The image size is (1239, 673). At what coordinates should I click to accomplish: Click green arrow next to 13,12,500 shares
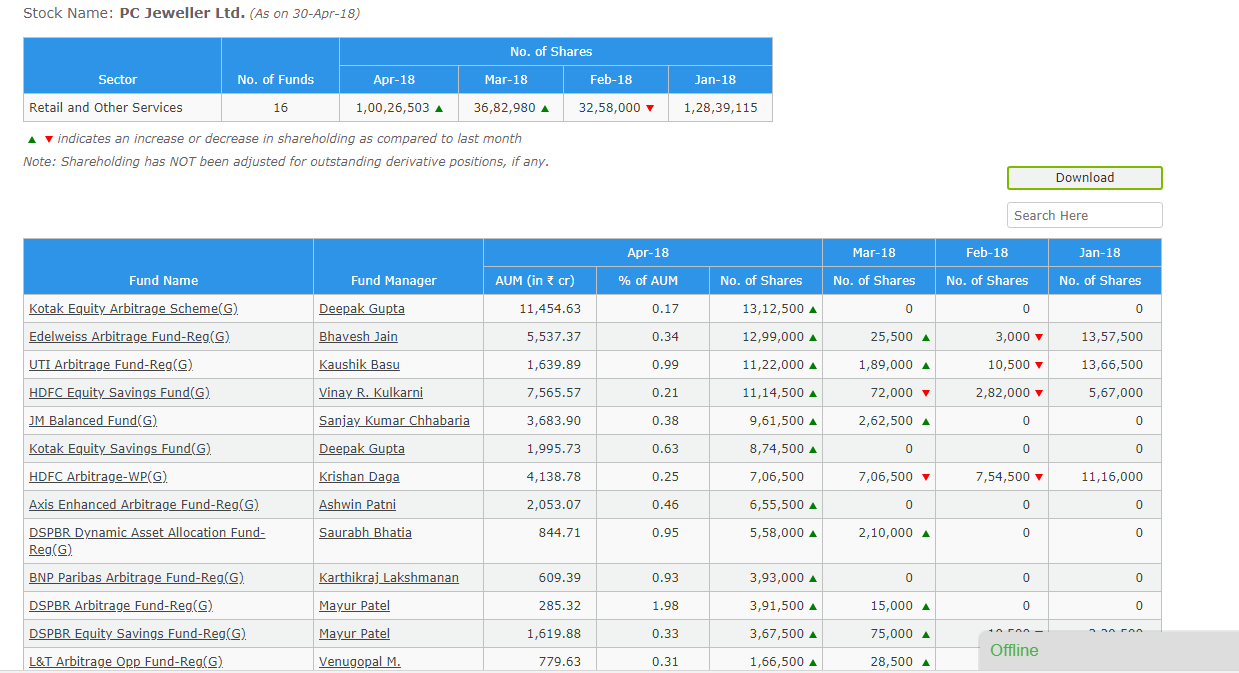[813, 309]
